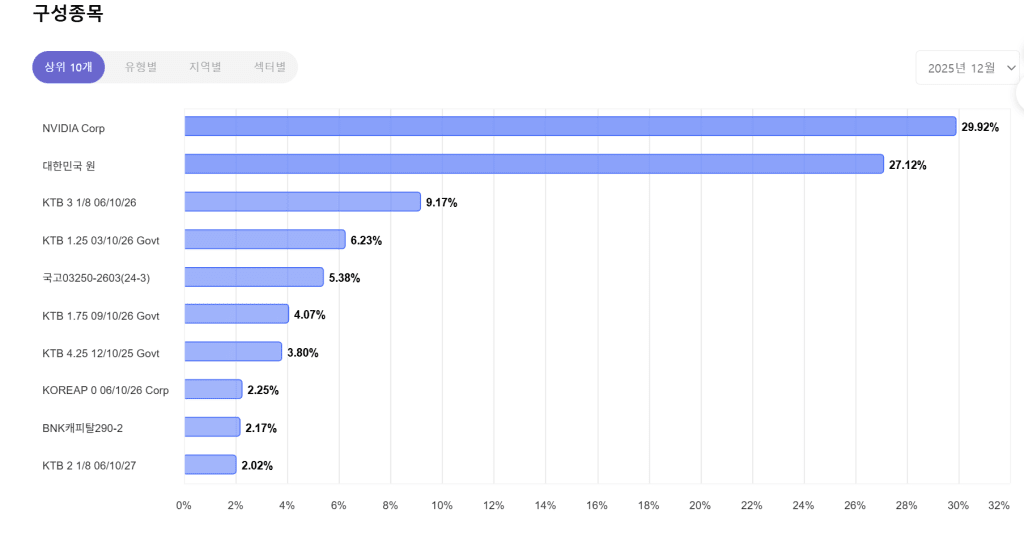The height and width of the screenshot is (546, 1024).
Task: Select the 국고03250-2603(24-3) bar
Action: click(x=254, y=277)
